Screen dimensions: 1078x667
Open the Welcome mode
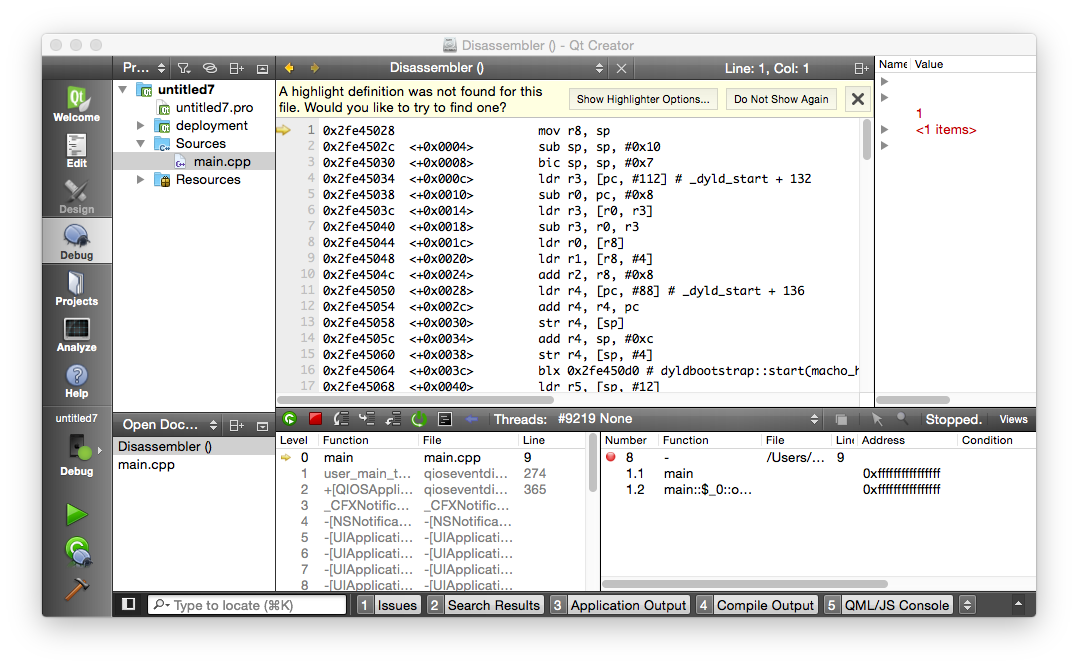[76, 105]
